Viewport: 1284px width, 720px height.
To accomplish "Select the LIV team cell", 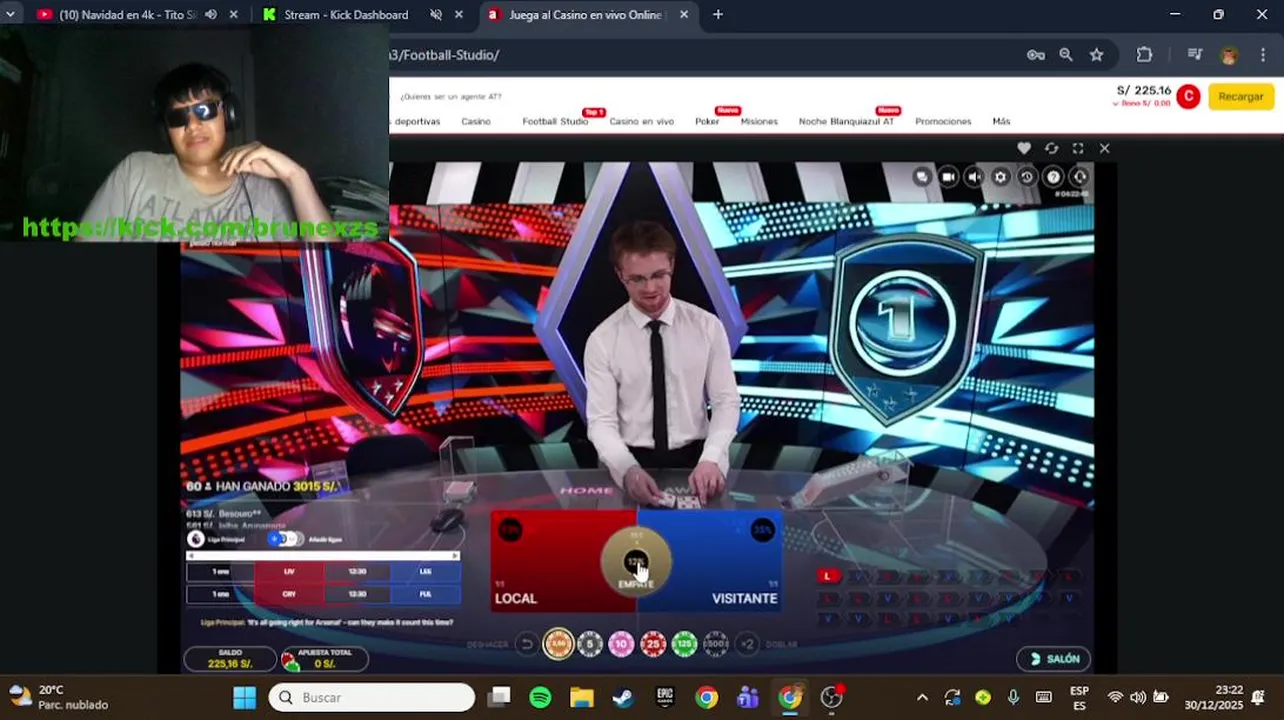I will (289, 571).
